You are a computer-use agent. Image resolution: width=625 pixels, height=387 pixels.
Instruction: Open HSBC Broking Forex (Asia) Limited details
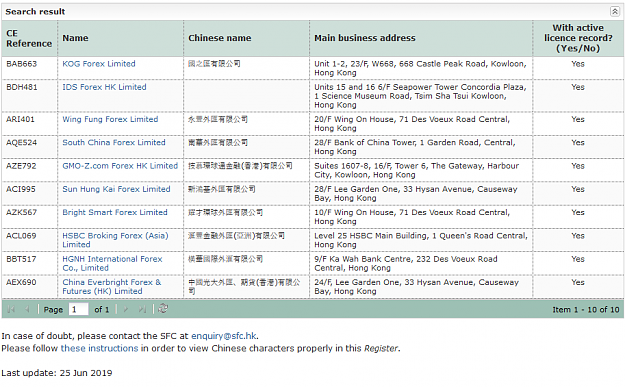(x=116, y=240)
